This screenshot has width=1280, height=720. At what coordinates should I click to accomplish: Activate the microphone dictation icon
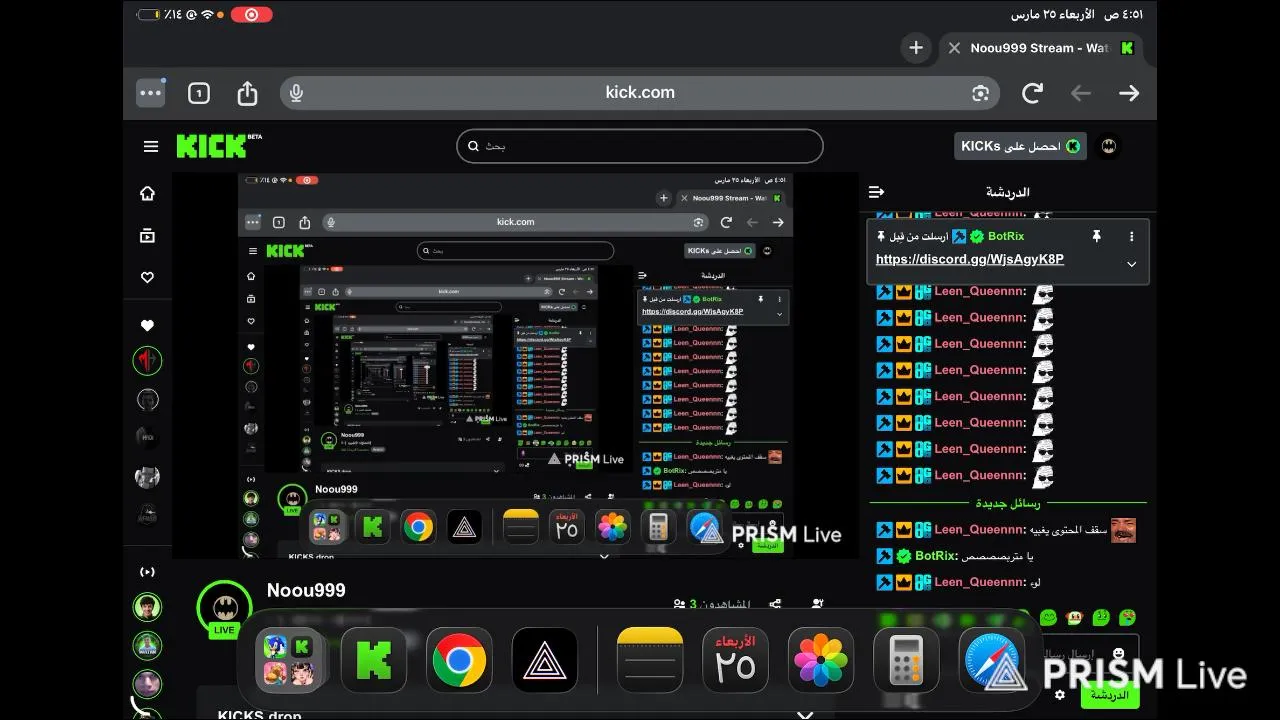(296, 93)
